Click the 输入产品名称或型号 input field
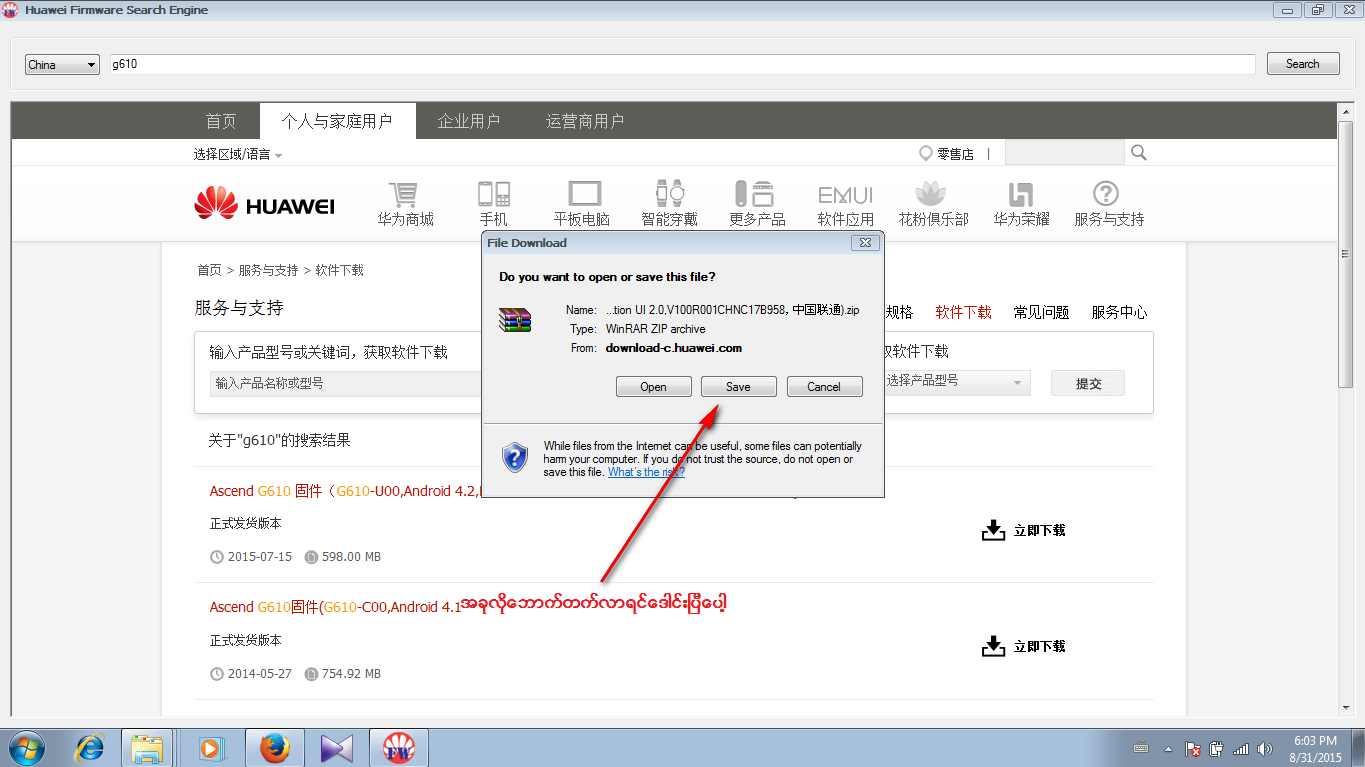Viewport: 1365px width, 767px height. [346, 383]
